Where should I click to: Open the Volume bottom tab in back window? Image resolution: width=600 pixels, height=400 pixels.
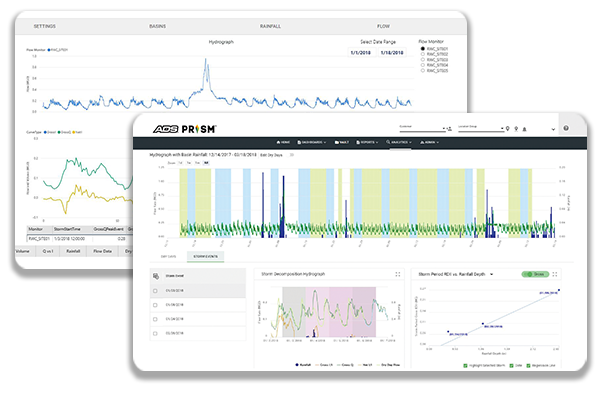tap(23, 251)
